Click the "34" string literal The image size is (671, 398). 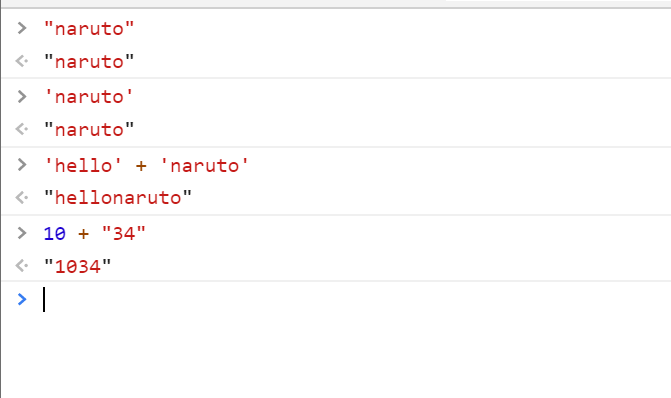click(x=124, y=234)
